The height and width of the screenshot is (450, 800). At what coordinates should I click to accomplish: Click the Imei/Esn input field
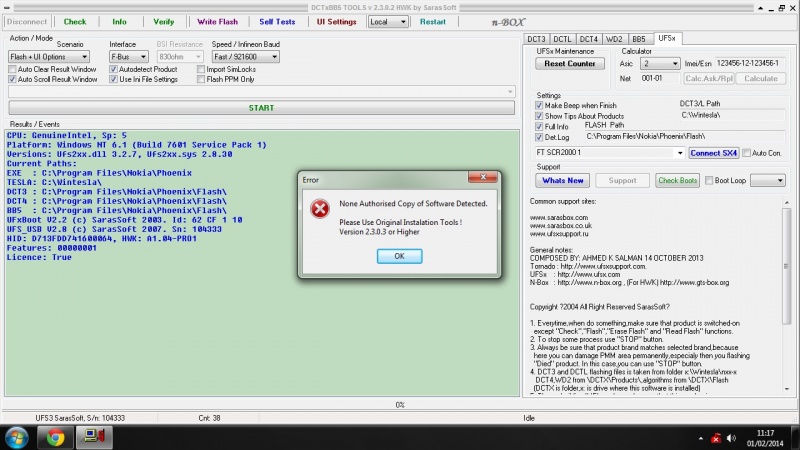[750, 63]
